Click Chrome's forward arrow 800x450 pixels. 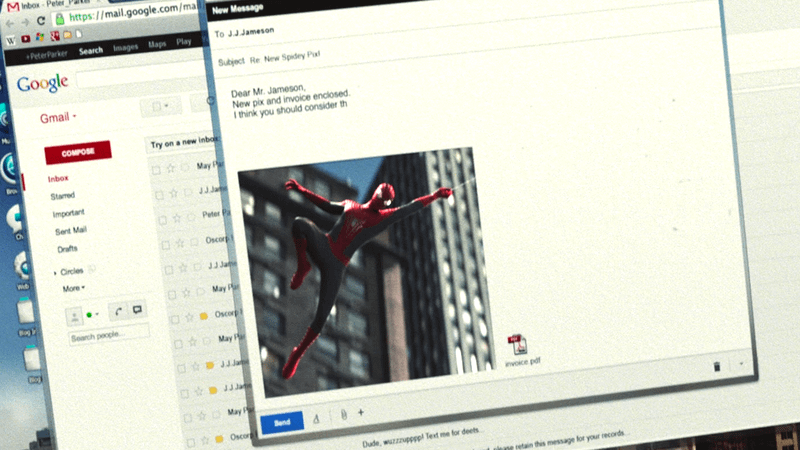coord(25,22)
